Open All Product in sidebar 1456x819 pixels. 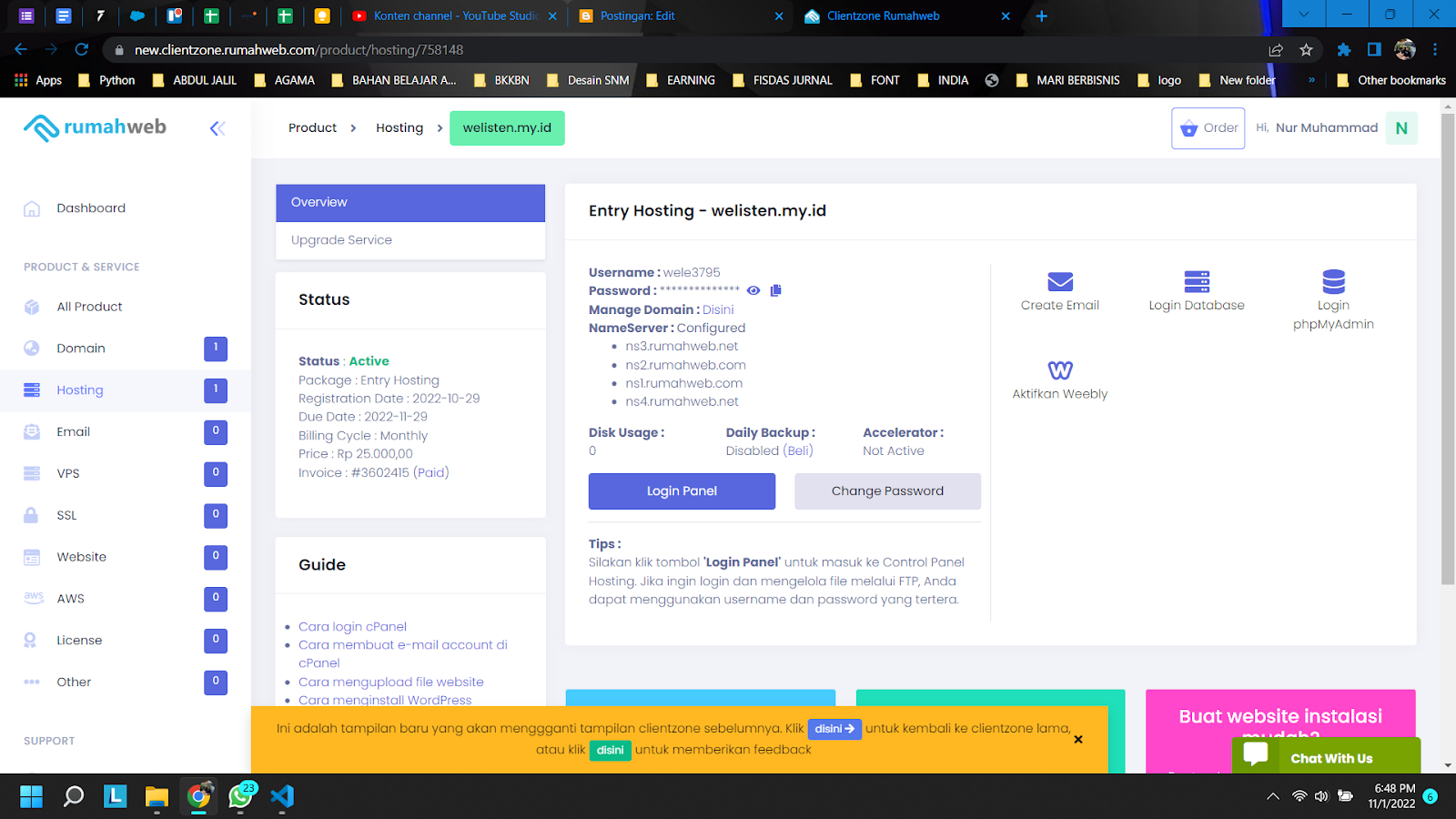pos(89,307)
